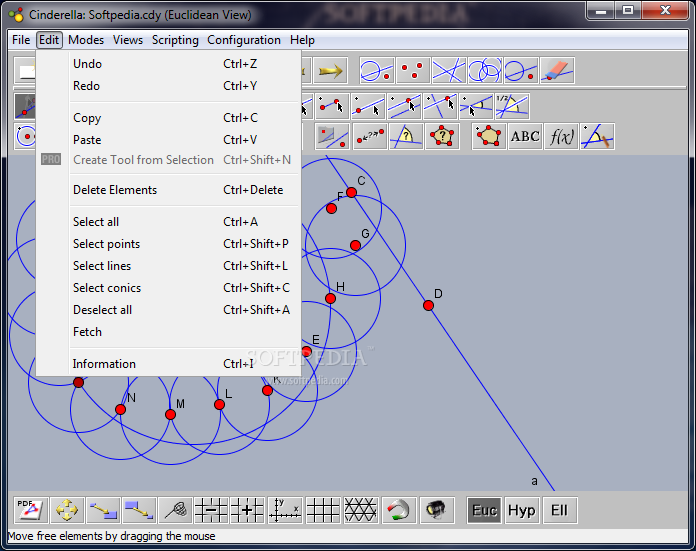
Task: Click the eraser delete tool icon
Action: coord(558,71)
